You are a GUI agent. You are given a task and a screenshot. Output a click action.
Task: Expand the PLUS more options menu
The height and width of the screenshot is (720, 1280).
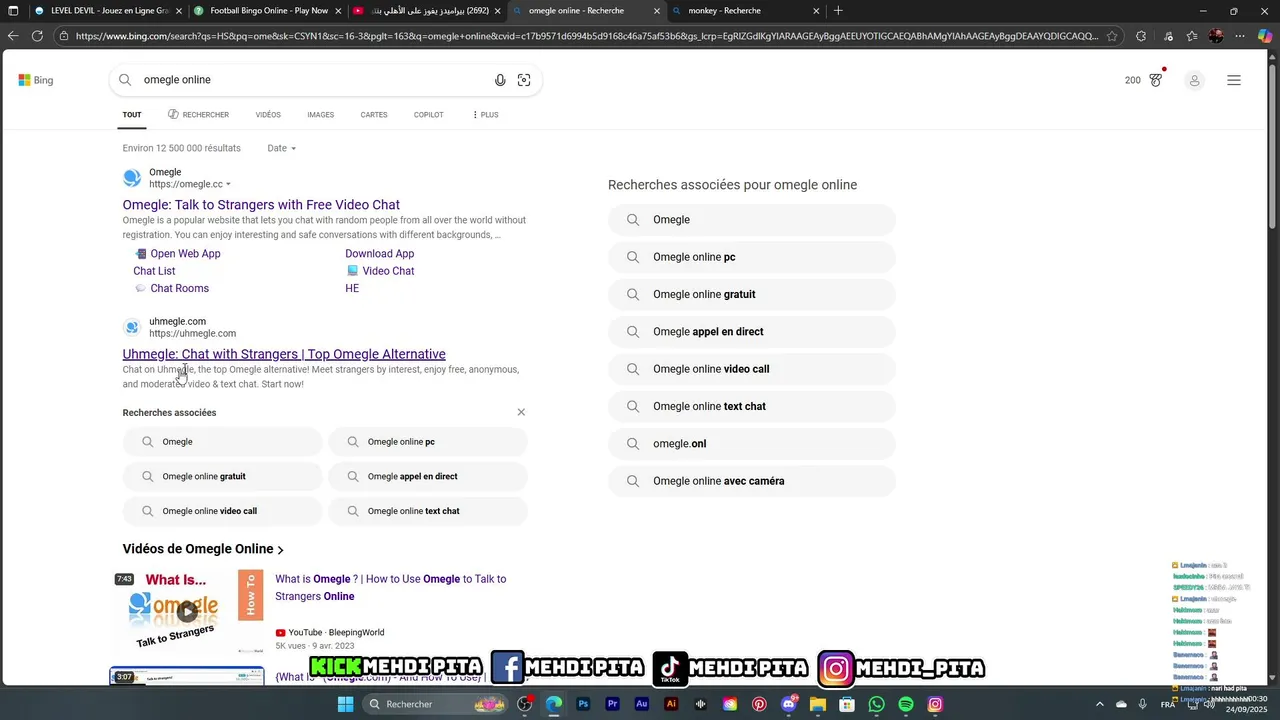click(x=485, y=115)
